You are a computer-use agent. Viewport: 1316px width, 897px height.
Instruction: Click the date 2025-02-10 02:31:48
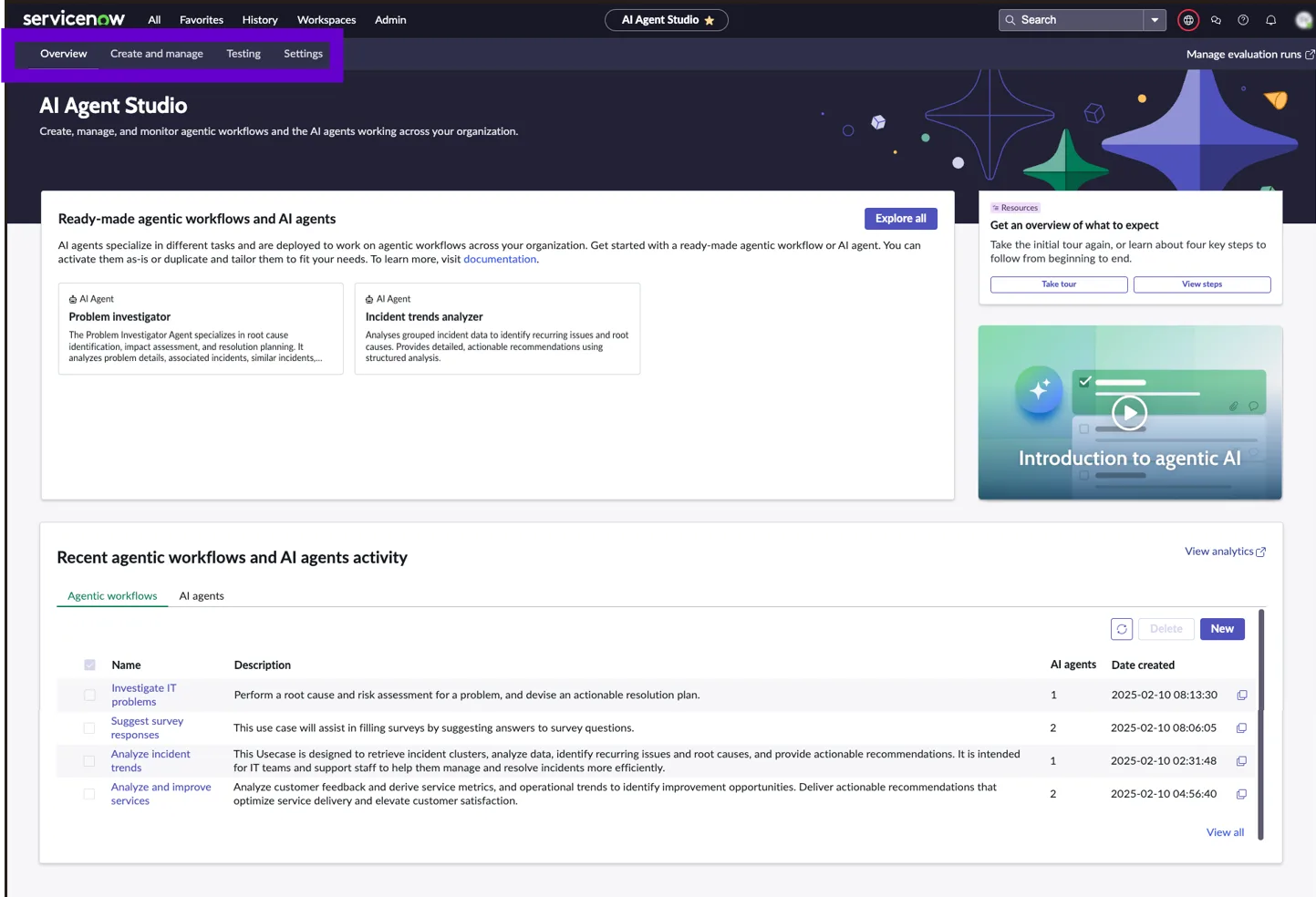point(1164,761)
